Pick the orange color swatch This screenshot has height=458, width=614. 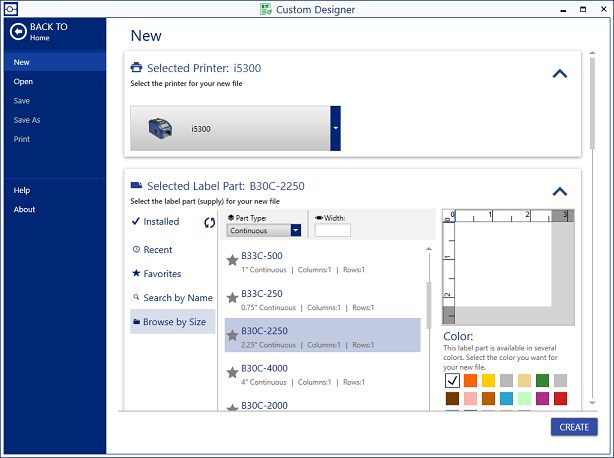pyautogui.click(x=470, y=380)
